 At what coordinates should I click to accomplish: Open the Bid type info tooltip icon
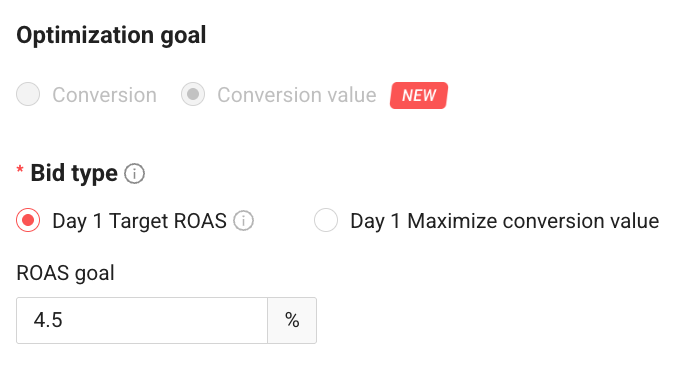(x=134, y=174)
